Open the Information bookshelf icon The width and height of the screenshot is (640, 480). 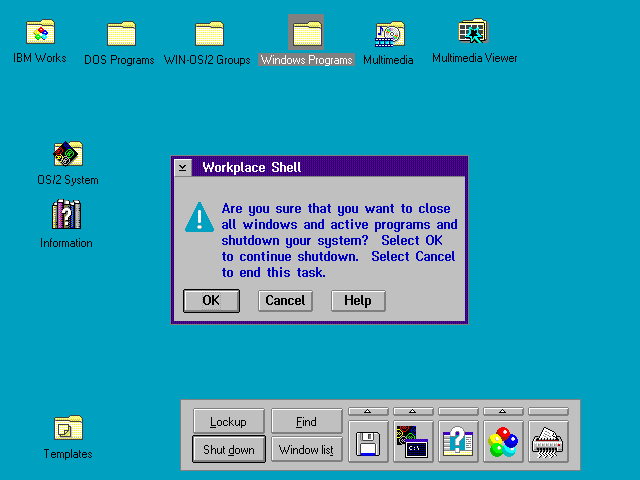67,214
